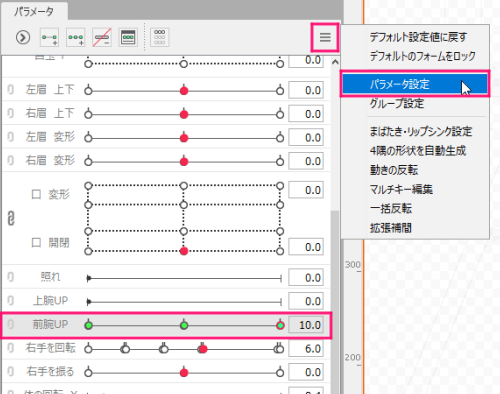The image size is (500, 394).
Task: Click the add two keys icon
Action: coord(49,37)
